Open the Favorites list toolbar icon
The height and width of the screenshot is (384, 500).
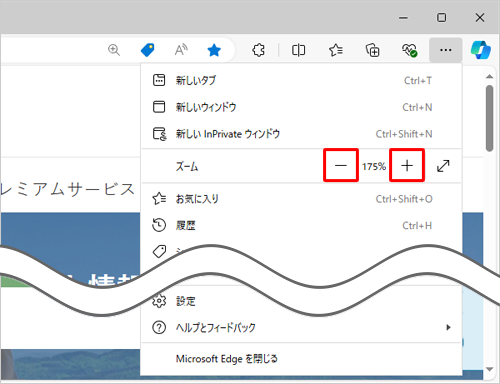click(x=336, y=50)
